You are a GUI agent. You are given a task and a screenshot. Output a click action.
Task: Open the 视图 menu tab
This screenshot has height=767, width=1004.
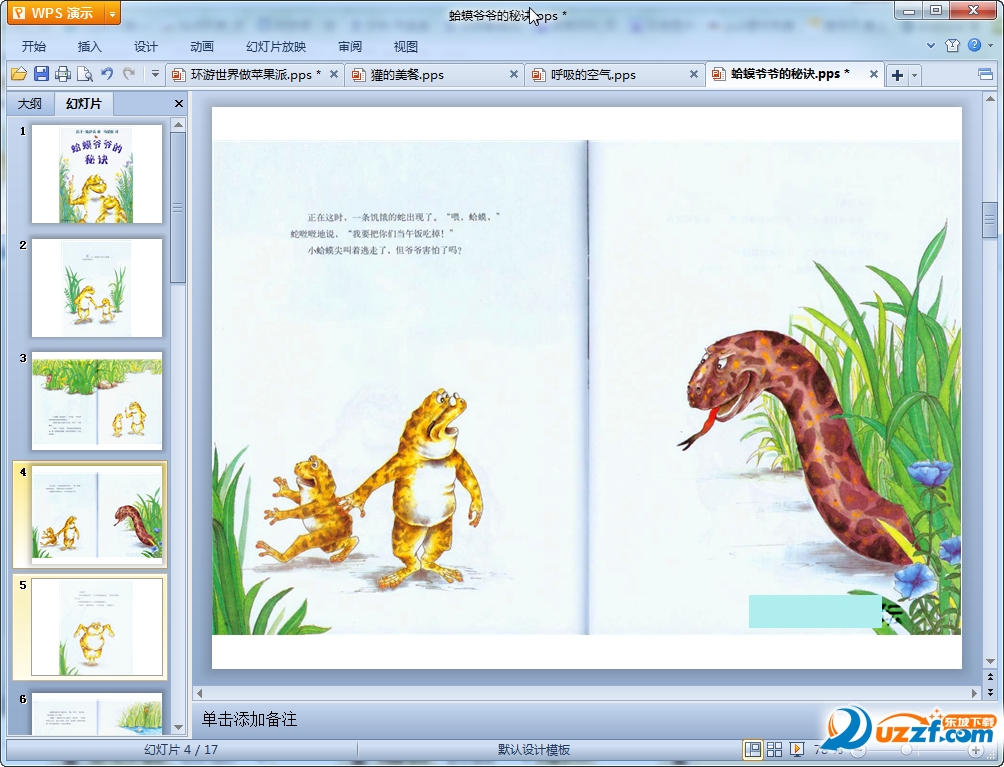coord(406,47)
